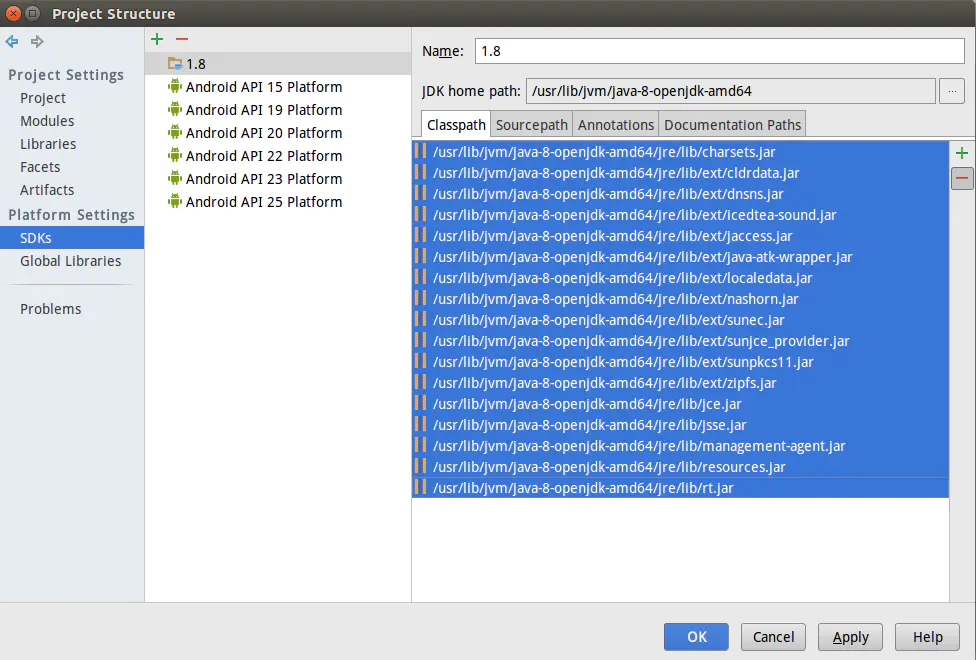976x660 pixels.
Task: Select the sunec.jar classpath entry
Action: click(680, 320)
